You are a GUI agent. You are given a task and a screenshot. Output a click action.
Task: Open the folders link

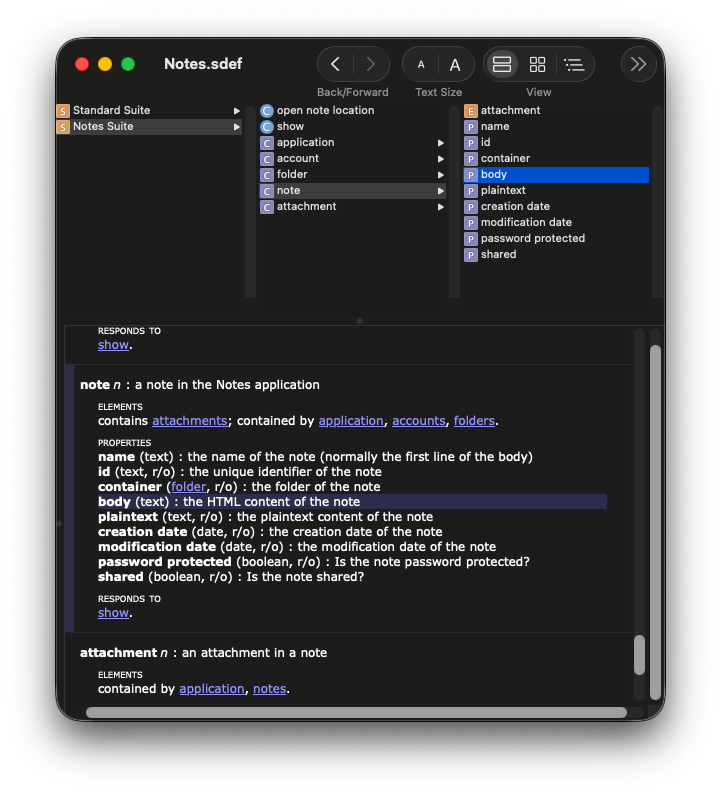pyautogui.click(x=474, y=421)
